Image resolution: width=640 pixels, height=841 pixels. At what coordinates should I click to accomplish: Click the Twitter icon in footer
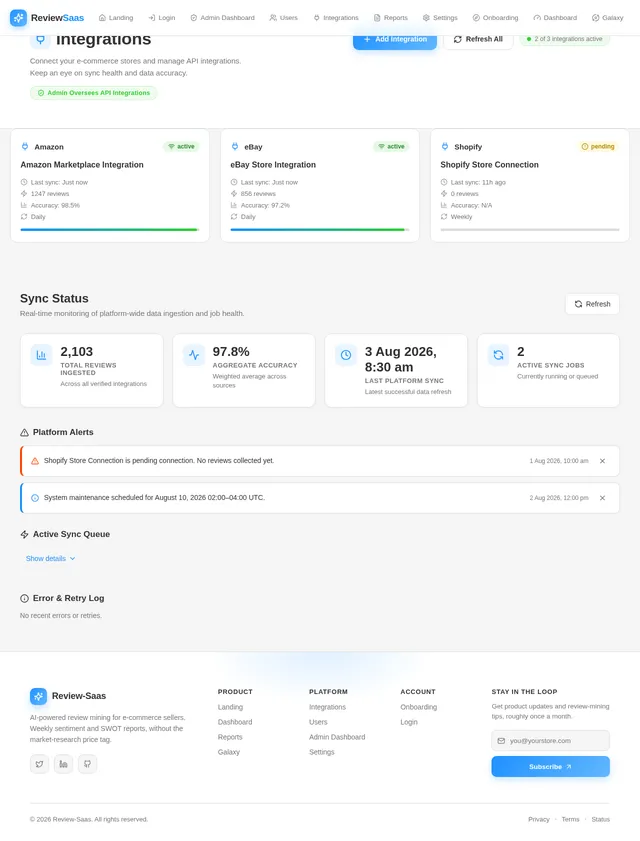39,764
